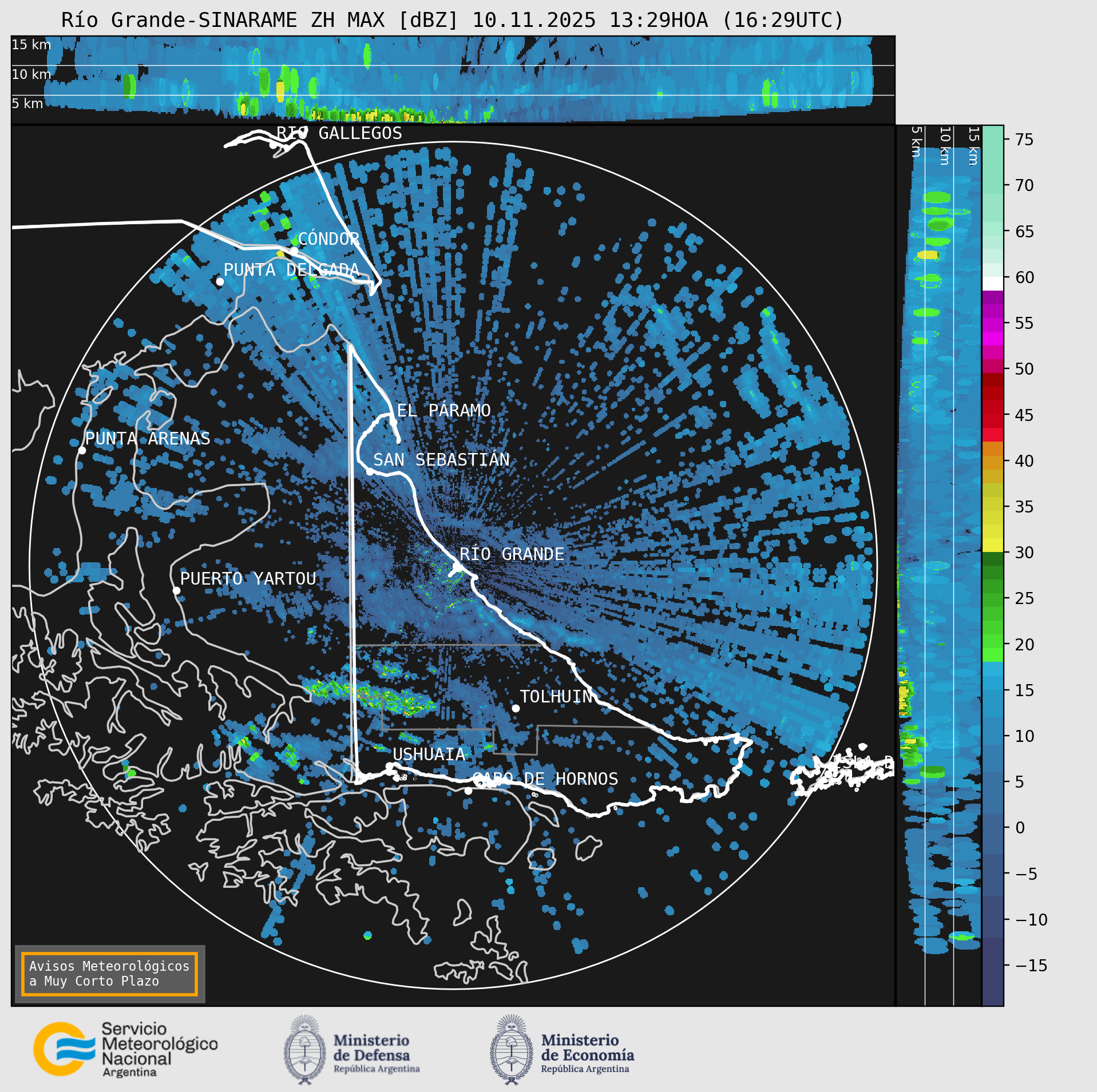
Task: Select the SAN SEBASTIÁN label
Action: [441, 460]
